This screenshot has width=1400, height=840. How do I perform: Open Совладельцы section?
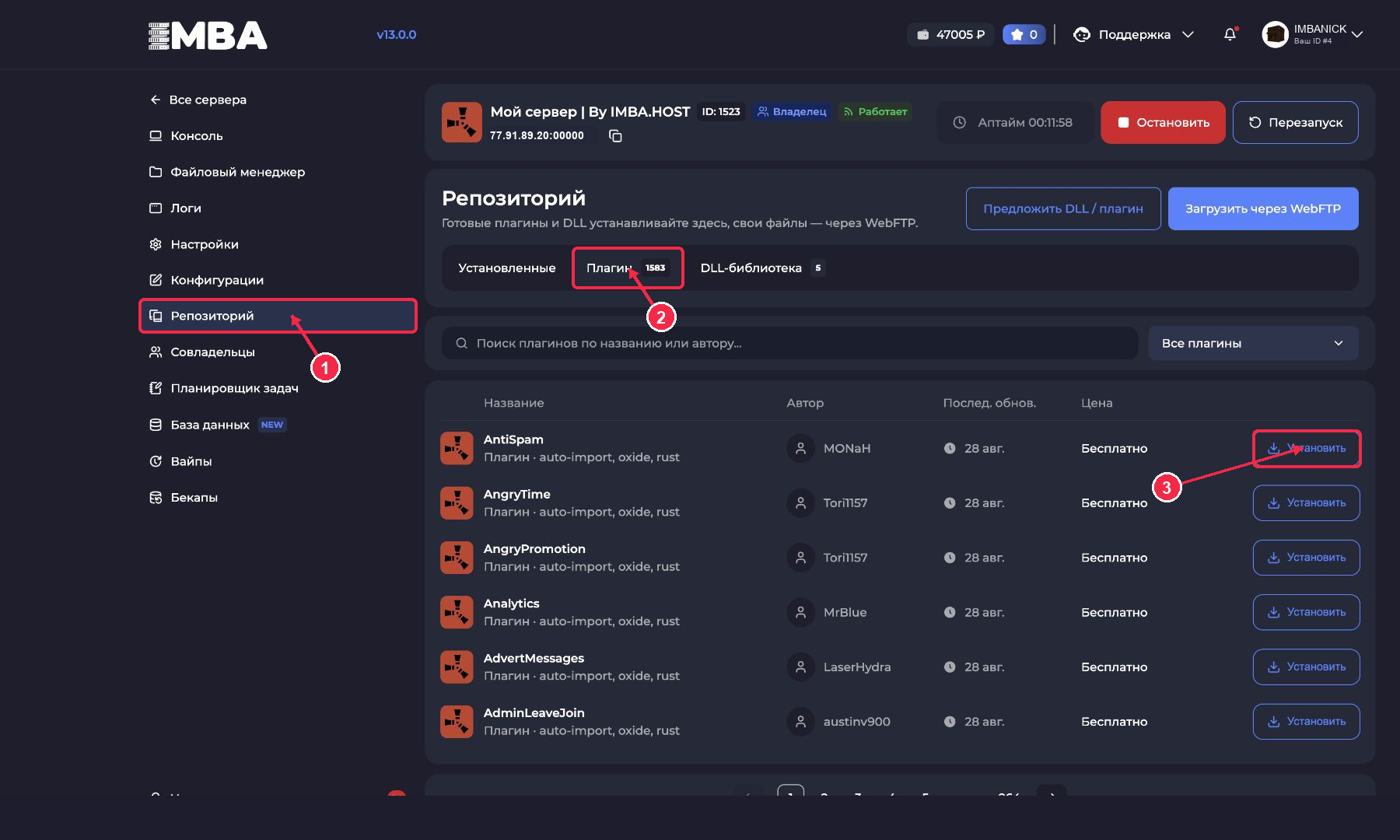click(201, 352)
